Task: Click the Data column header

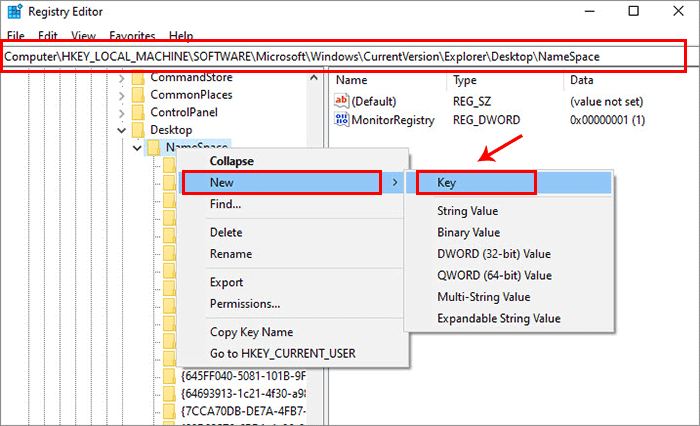Action: [582, 80]
